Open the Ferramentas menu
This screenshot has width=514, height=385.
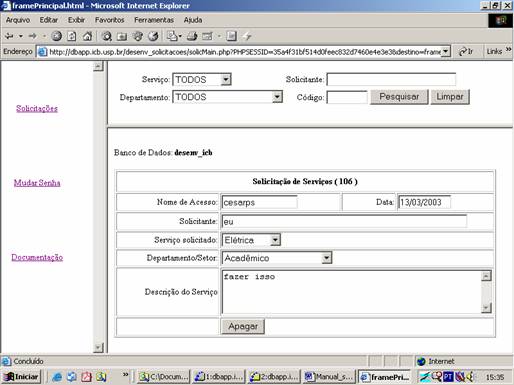click(154, 20)
